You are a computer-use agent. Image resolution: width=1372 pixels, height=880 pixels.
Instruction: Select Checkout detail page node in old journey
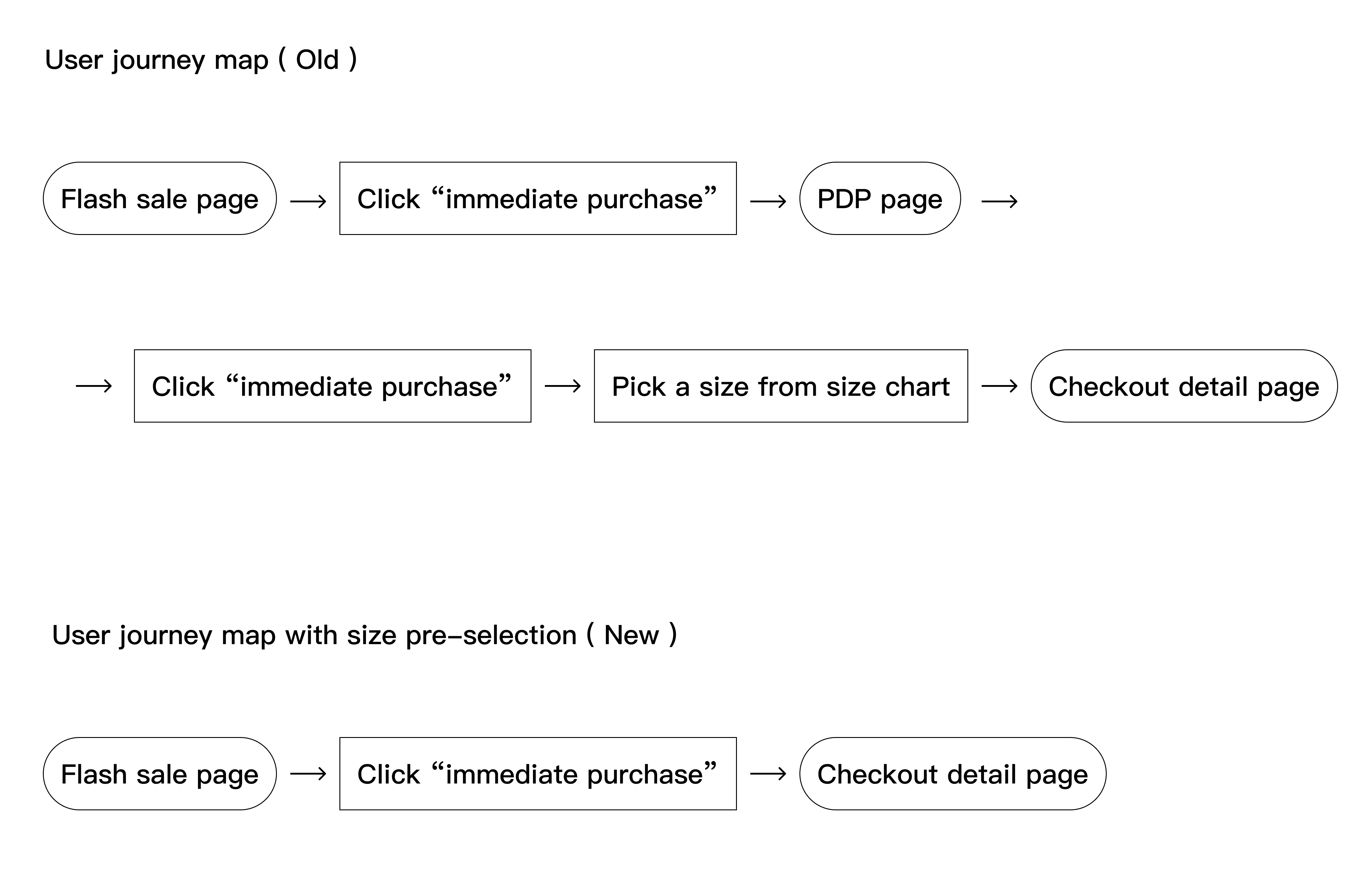[1184, 386]
